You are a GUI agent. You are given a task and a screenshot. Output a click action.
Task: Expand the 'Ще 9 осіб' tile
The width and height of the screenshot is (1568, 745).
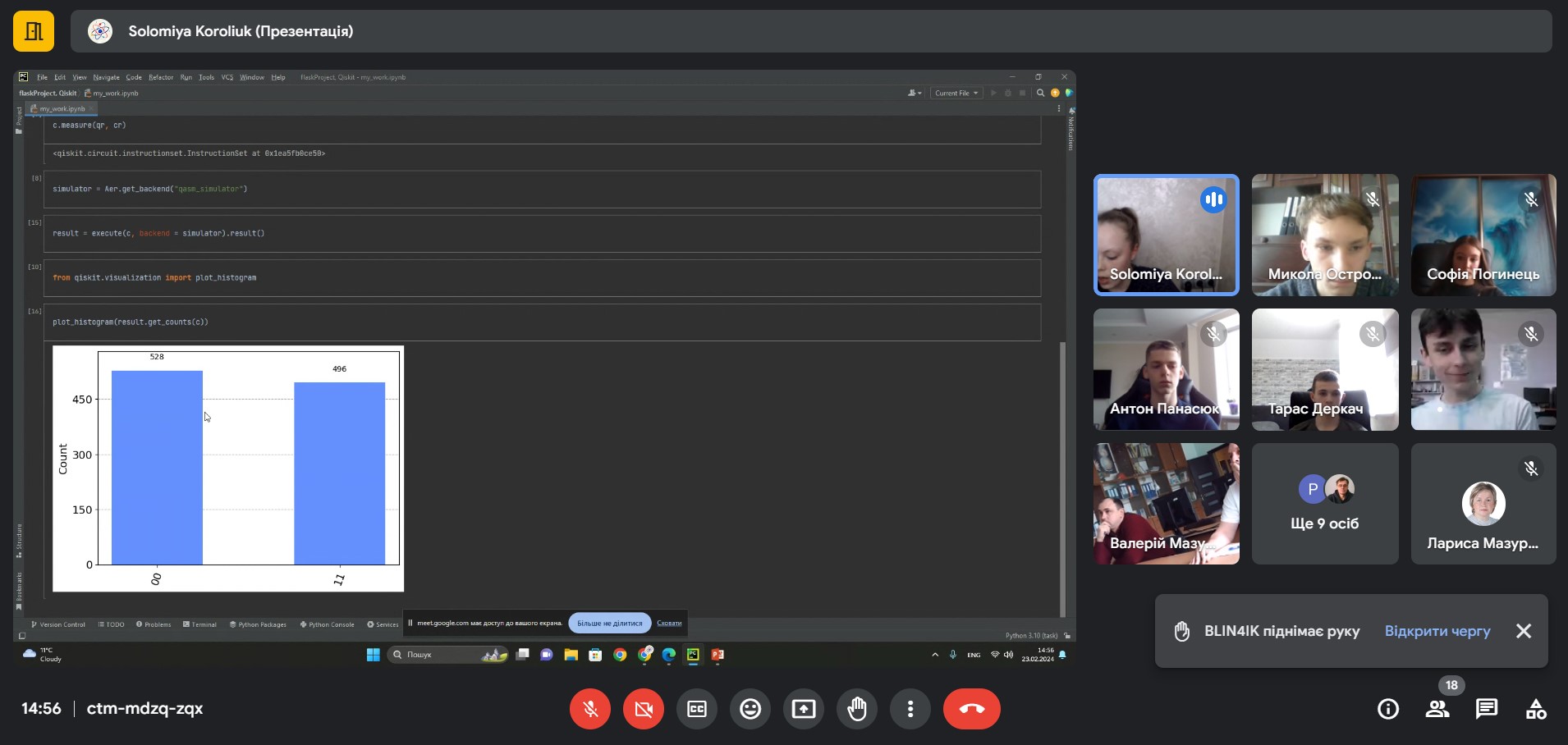(1324, 504)
